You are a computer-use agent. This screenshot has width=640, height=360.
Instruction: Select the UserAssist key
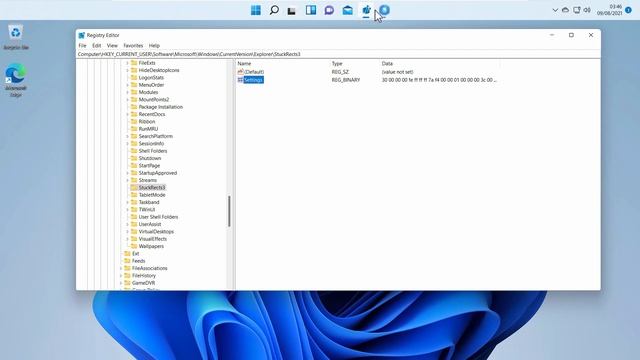(x=150, y=224)
